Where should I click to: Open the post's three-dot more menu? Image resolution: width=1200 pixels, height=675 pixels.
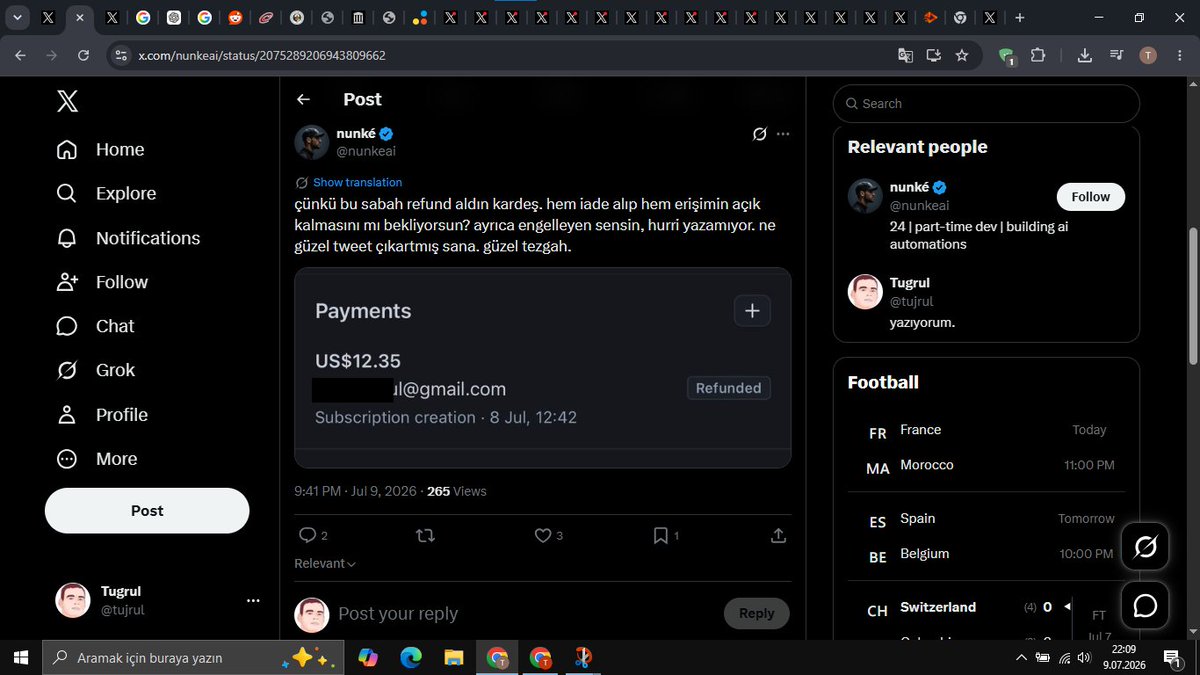(x=783, y=134)
